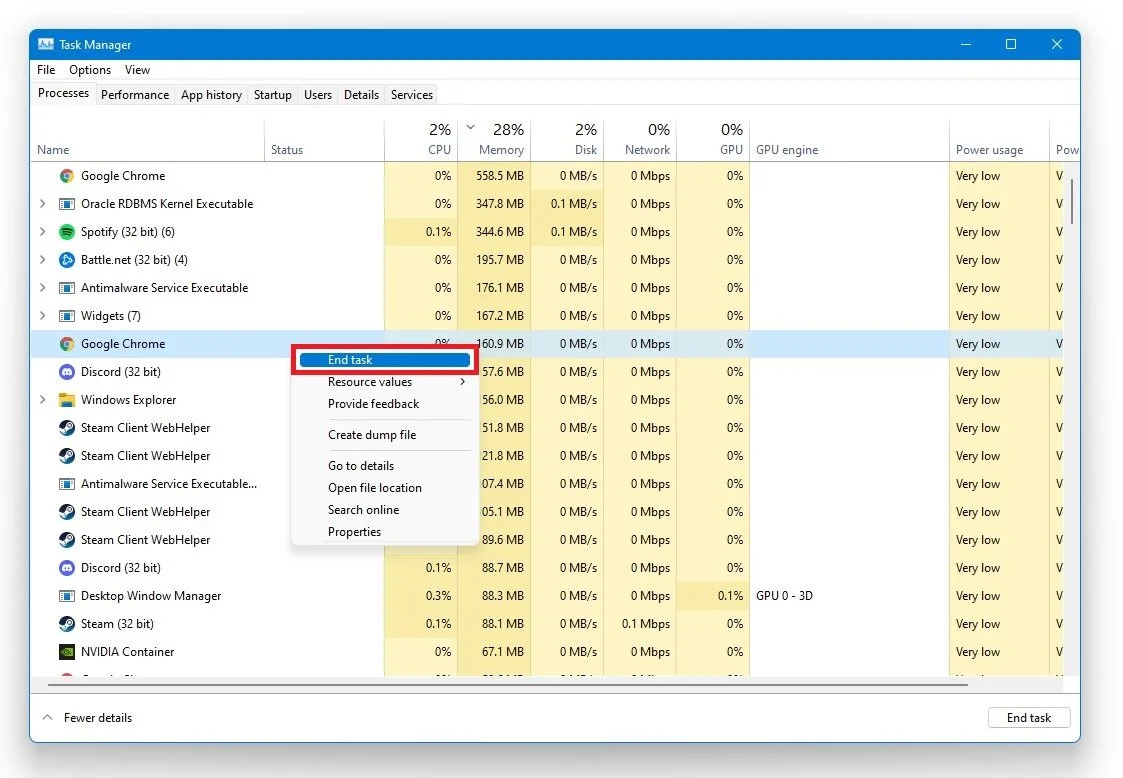Expand the Windows Explorer process group
Image resolution: width=1123 pixels, height=778 pixels.
42,400
